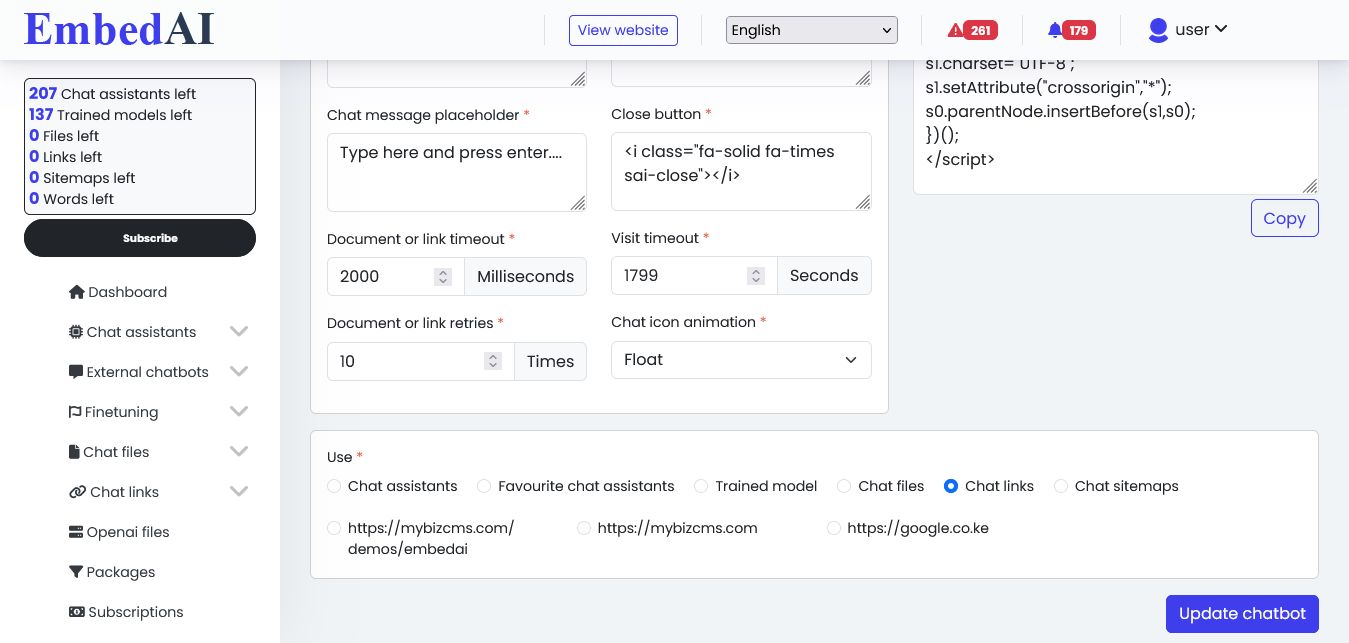The image size is (1349, 643).
Task: Choose the https://mybizcms.com link radio
Action: click(x=584, y=528)
